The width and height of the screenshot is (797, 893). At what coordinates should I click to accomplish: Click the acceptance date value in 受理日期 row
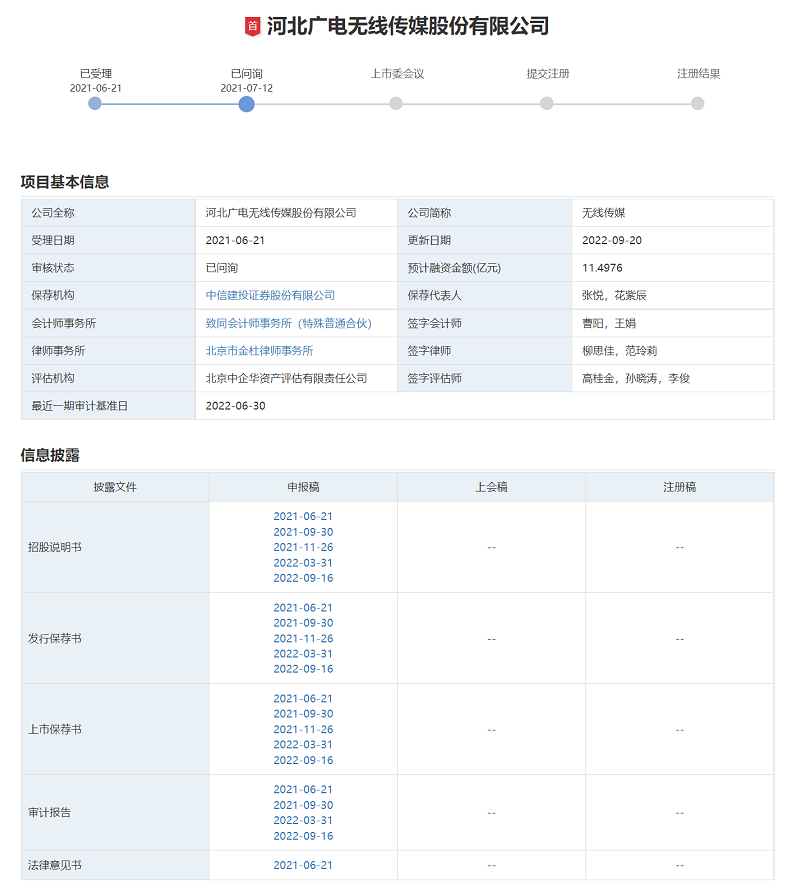pyautogui.click(x=235, y=240)
